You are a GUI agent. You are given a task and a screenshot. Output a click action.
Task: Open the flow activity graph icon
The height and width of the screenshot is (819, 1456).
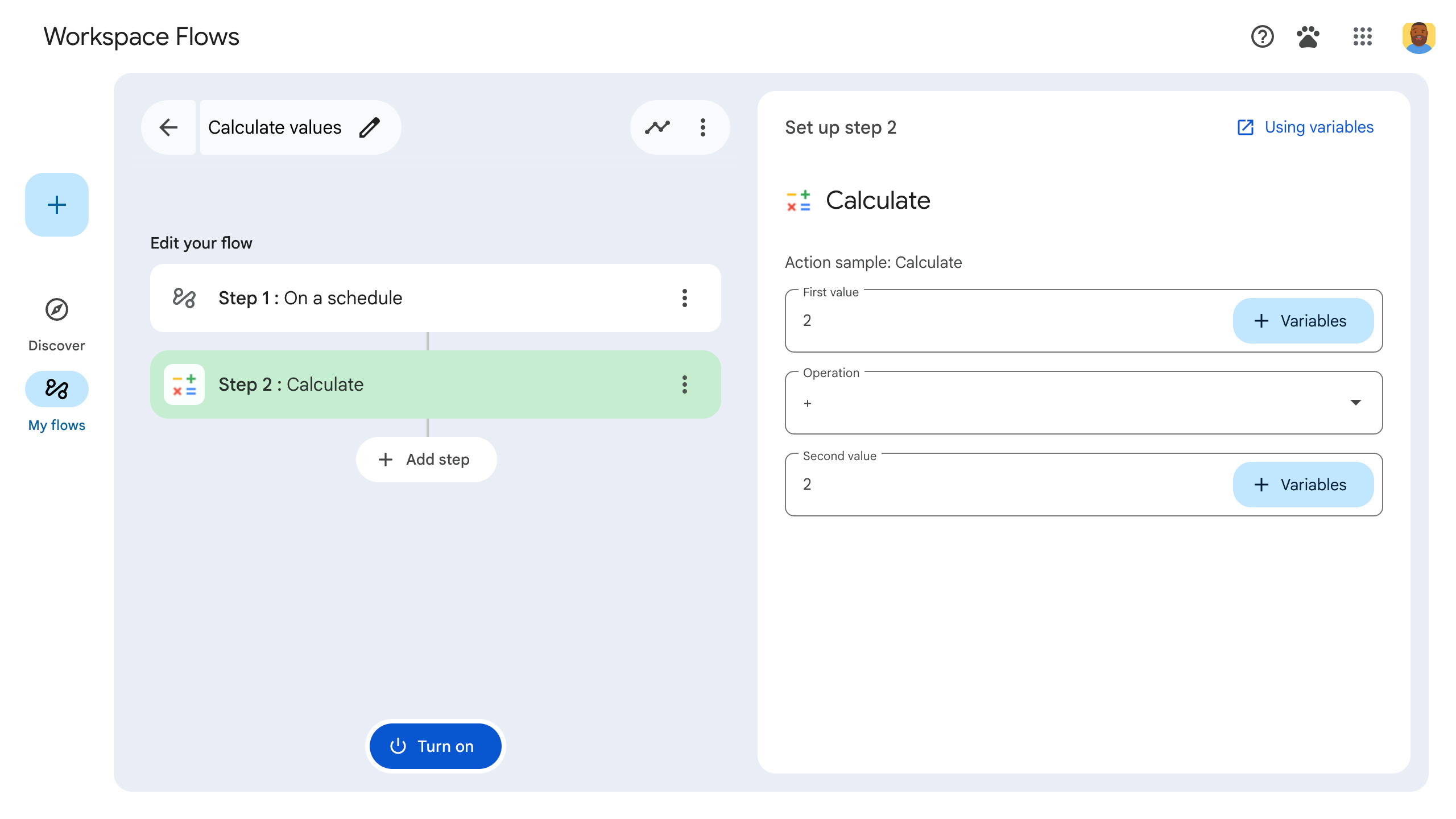tap(657, 127)
